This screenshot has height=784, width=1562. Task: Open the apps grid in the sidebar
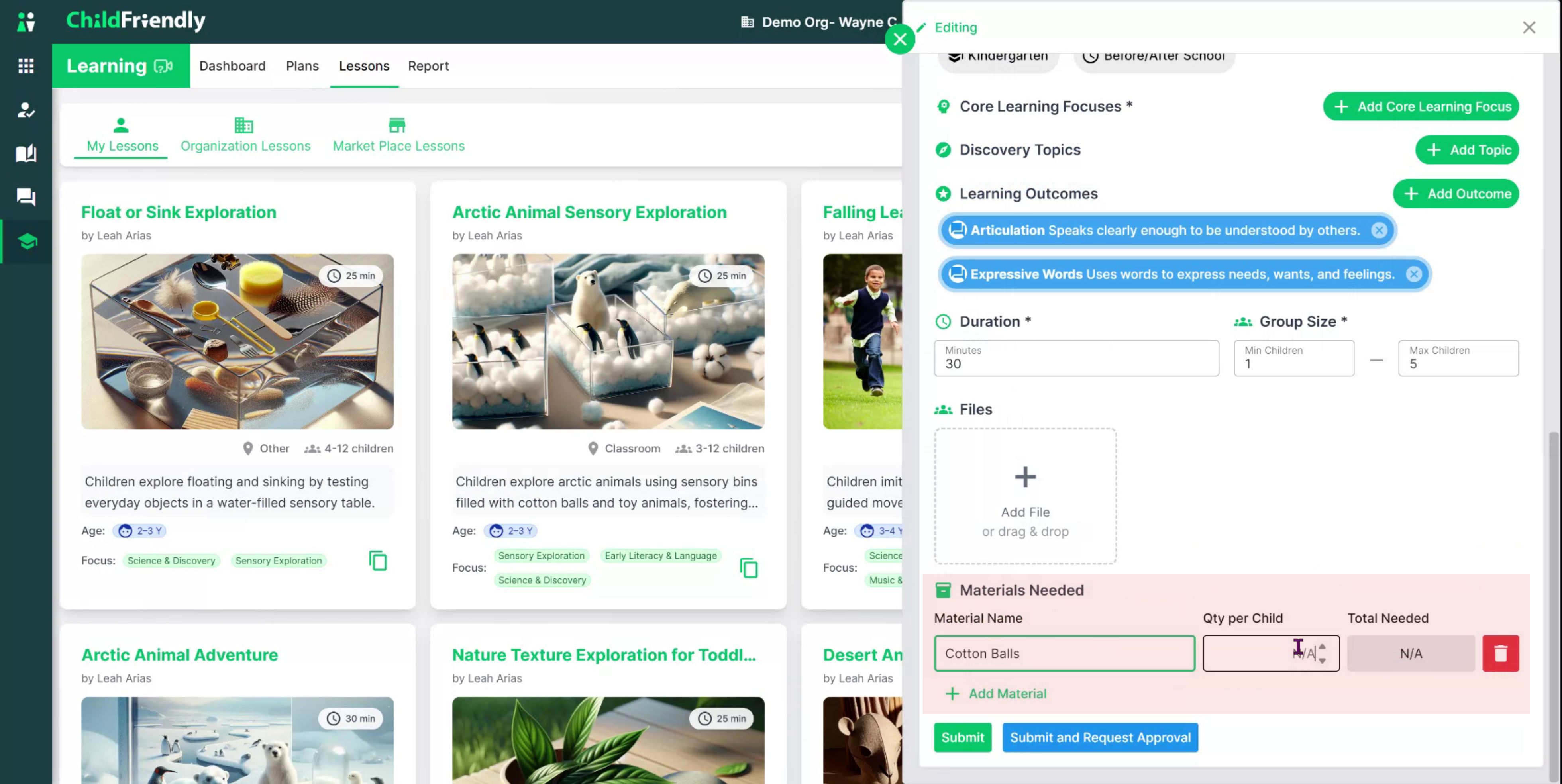coord(26,65)
